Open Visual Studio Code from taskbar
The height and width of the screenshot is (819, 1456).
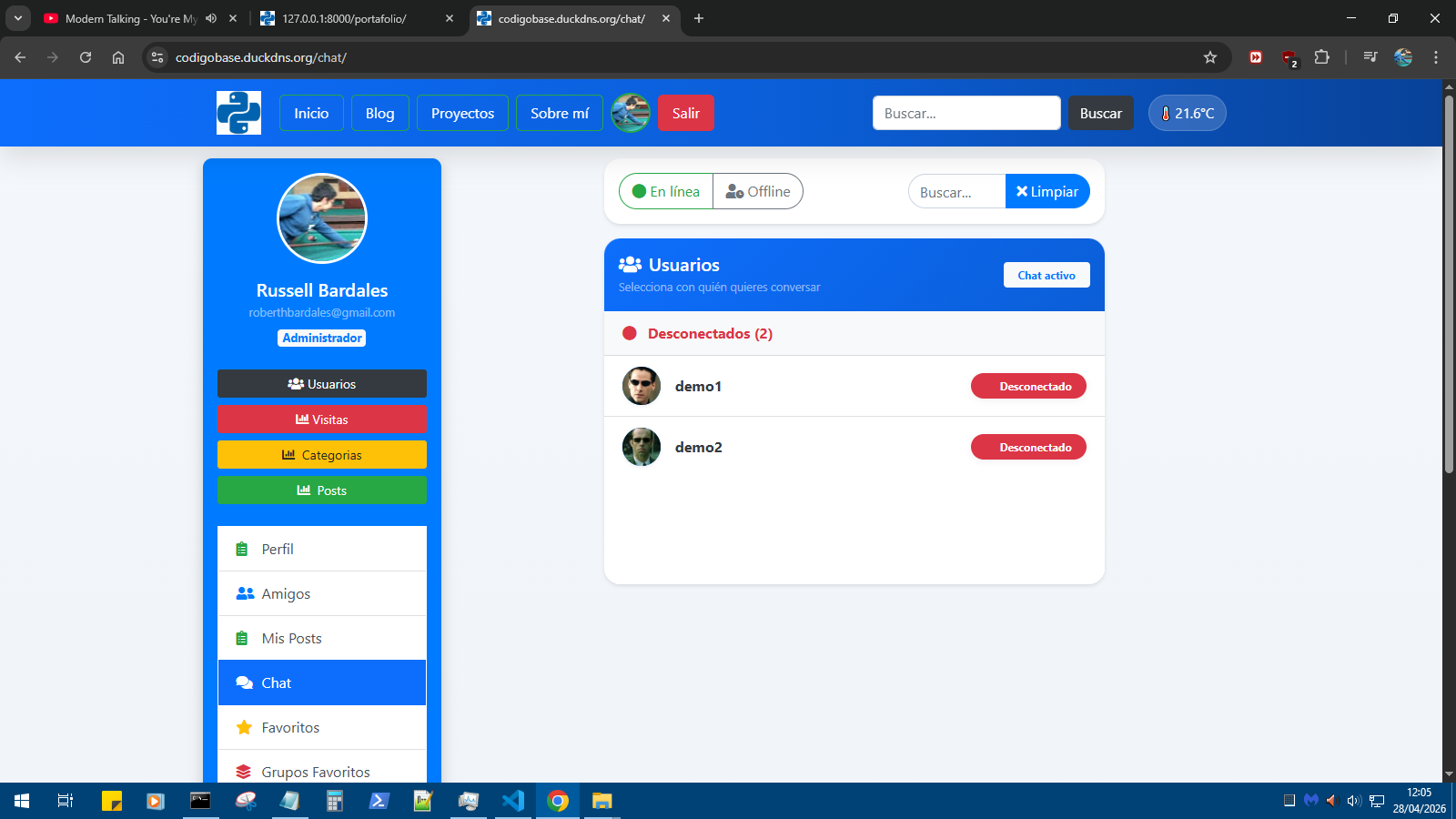tap(513, 801)
